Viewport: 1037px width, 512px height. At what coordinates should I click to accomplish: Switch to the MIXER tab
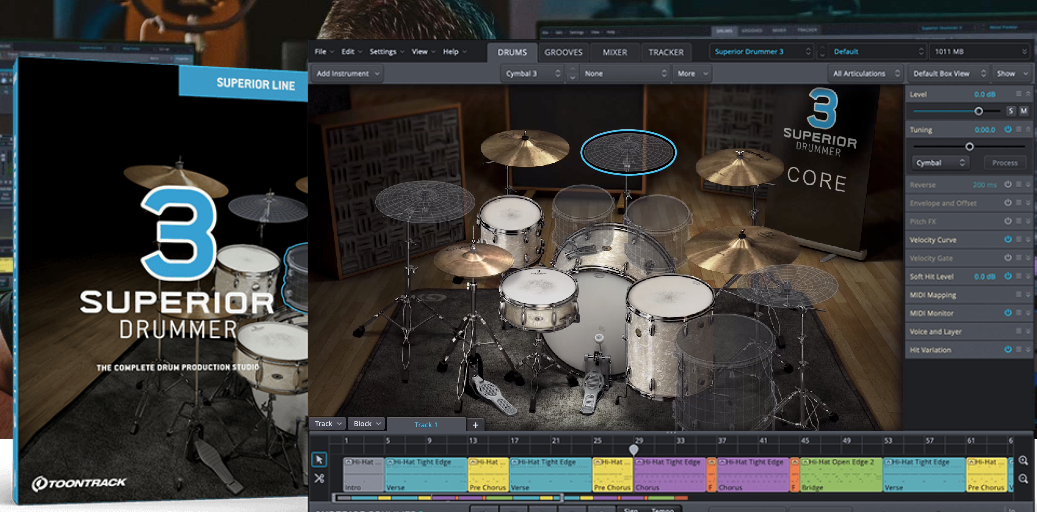615,52
